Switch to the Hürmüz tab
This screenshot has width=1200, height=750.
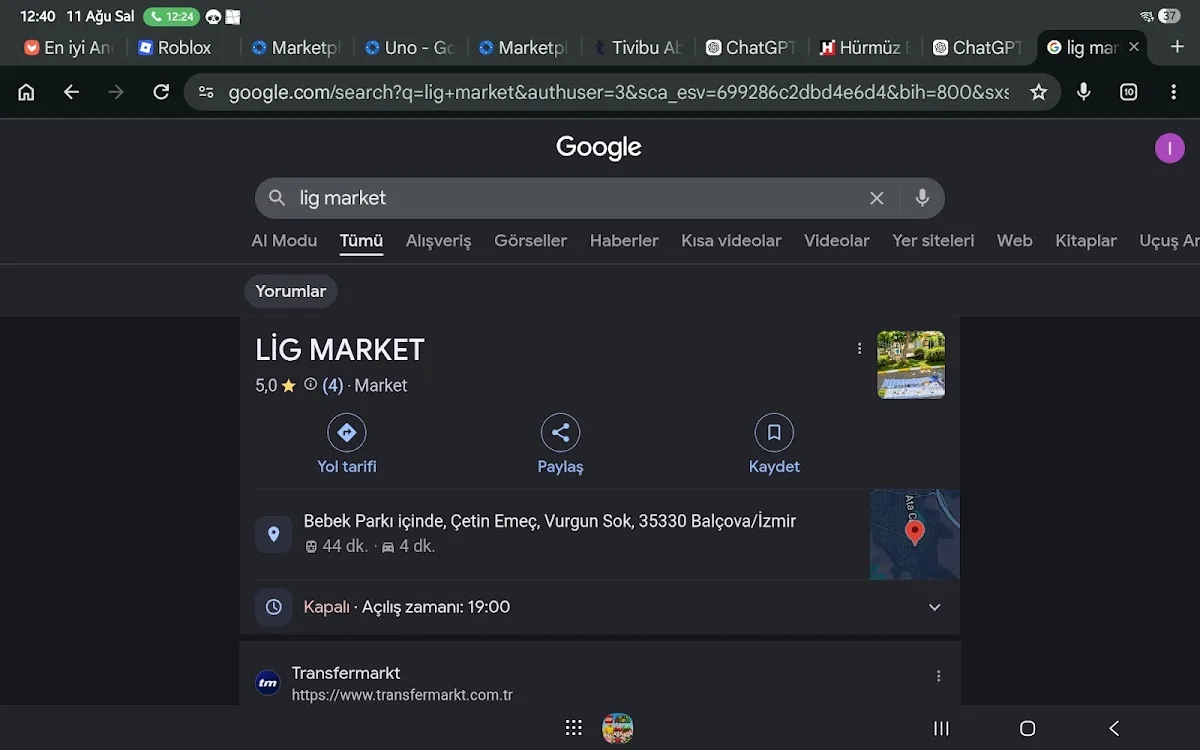[x=865, y=47]
